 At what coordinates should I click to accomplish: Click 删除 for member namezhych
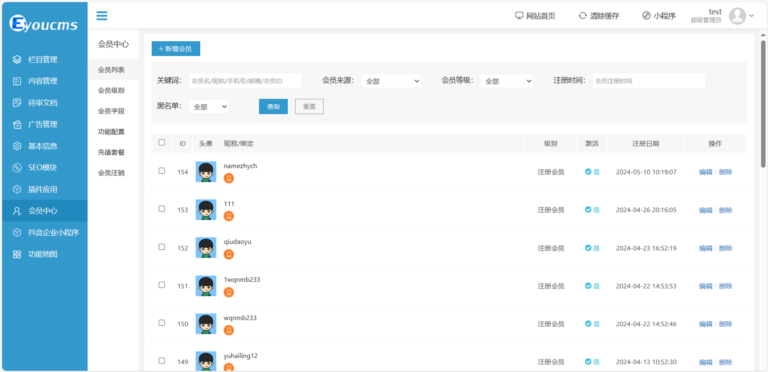click(725, 172)
